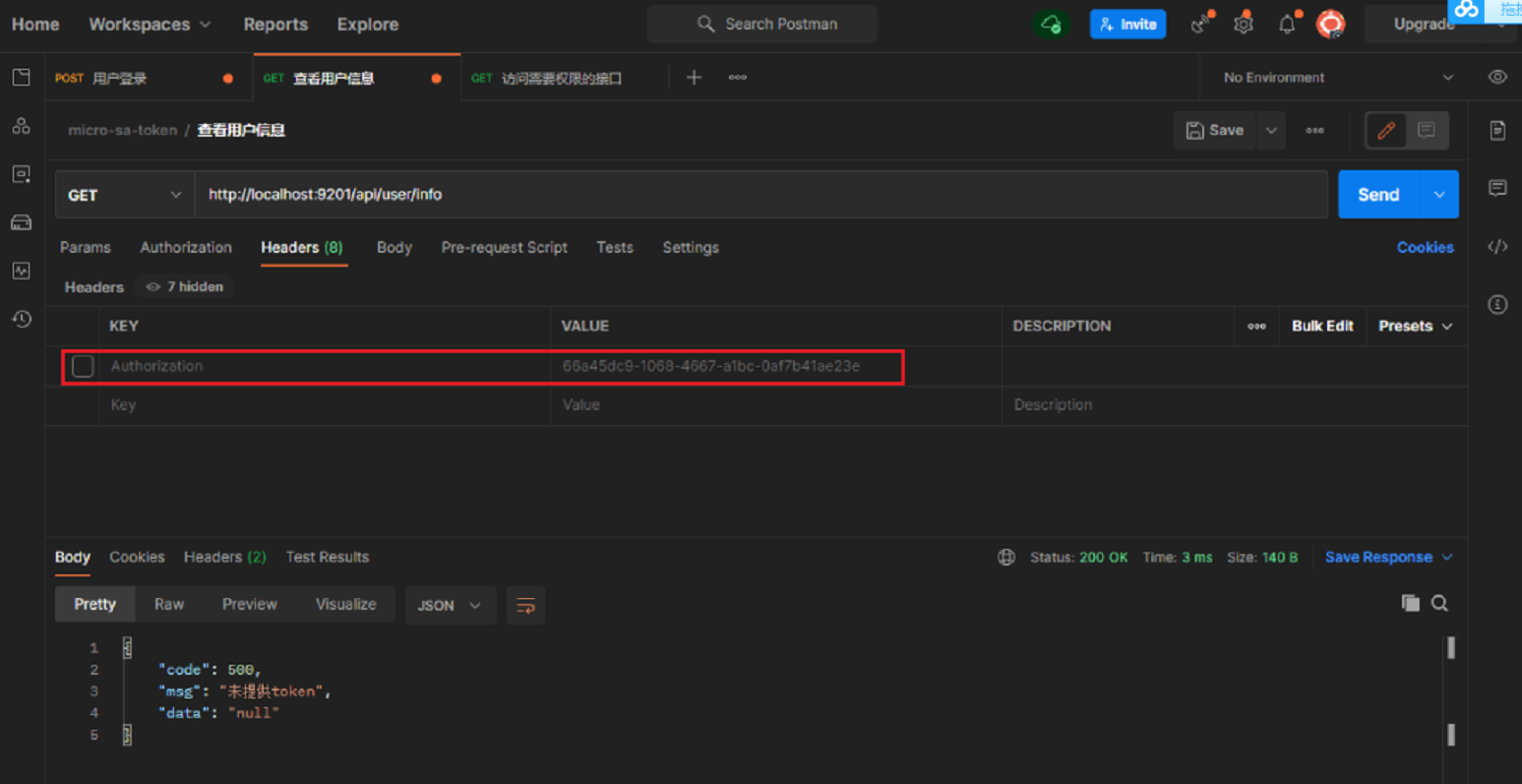
Task: Open the Mock Servers sidebar icon
Action: pos(22,222)
